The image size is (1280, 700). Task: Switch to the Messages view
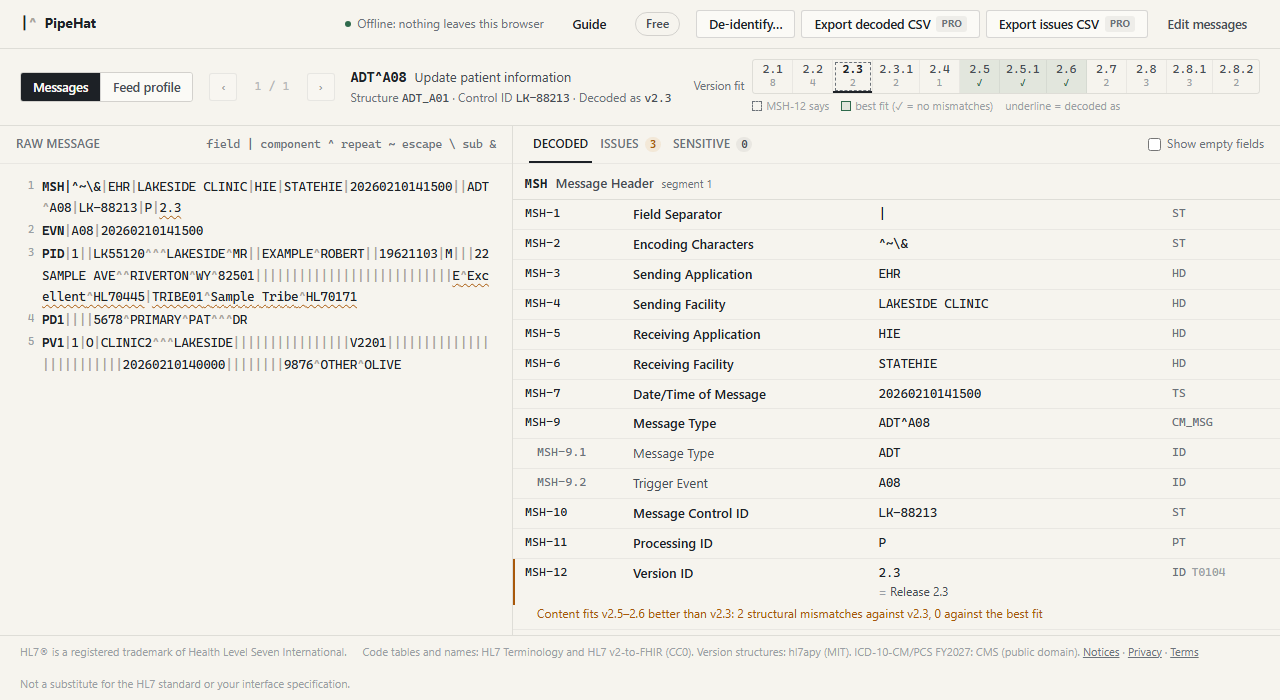click(x=61, y=87)
